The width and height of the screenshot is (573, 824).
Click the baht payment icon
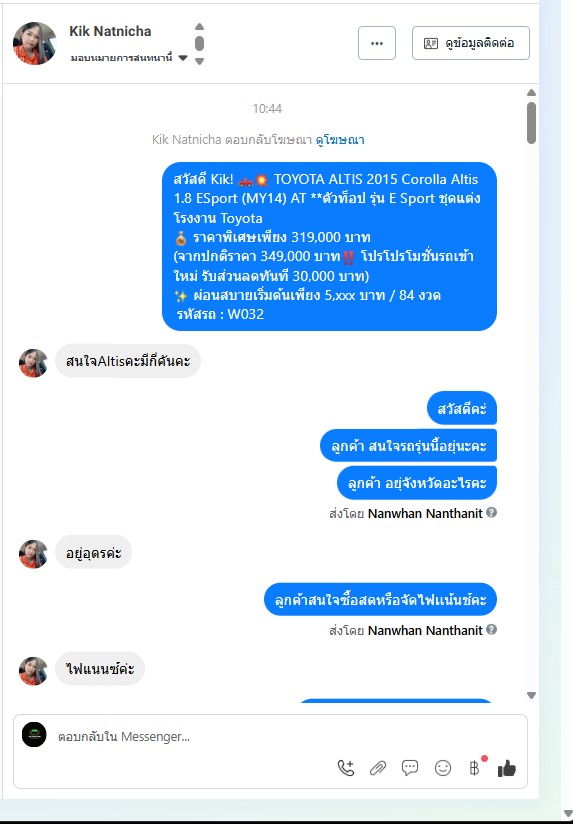(x=474, y=768)
